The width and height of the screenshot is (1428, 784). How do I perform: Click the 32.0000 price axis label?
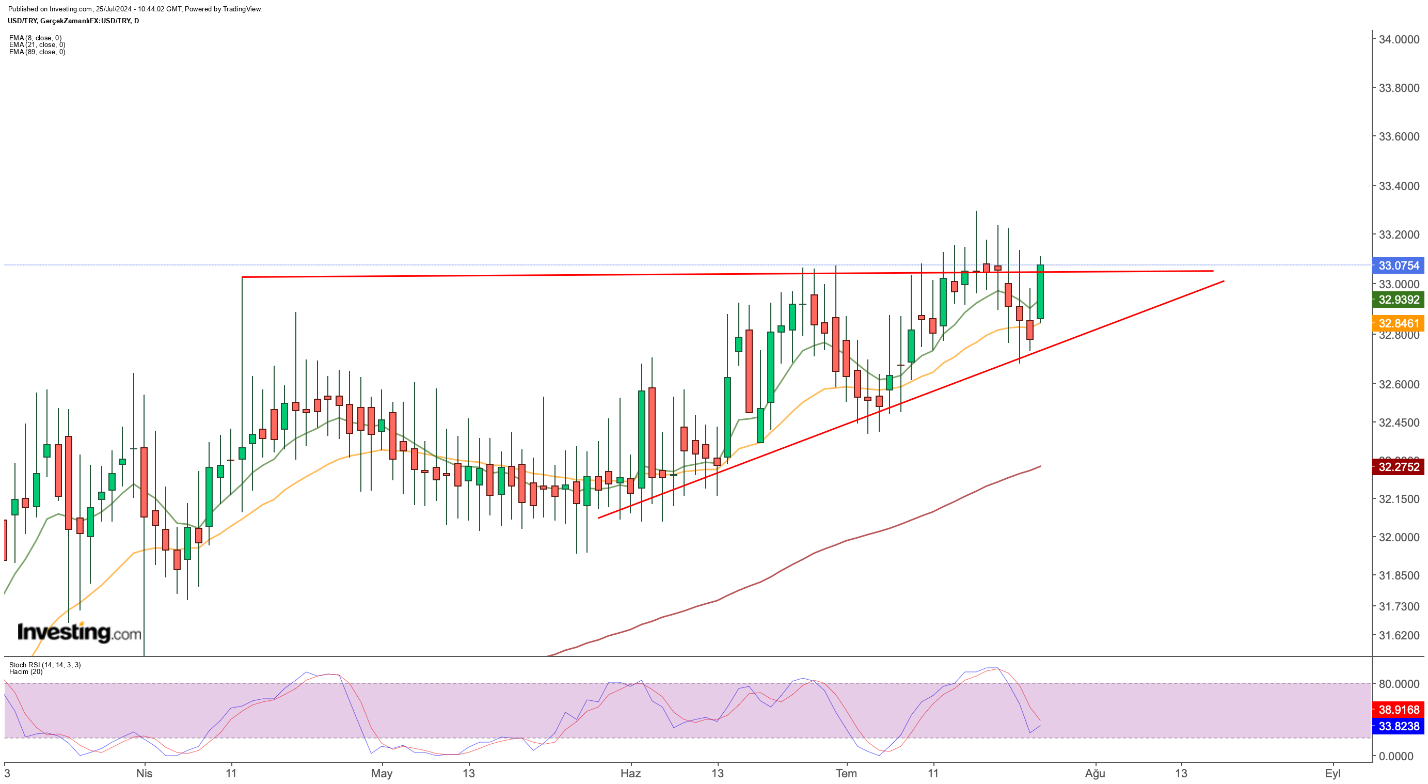tap(1400, 538)
